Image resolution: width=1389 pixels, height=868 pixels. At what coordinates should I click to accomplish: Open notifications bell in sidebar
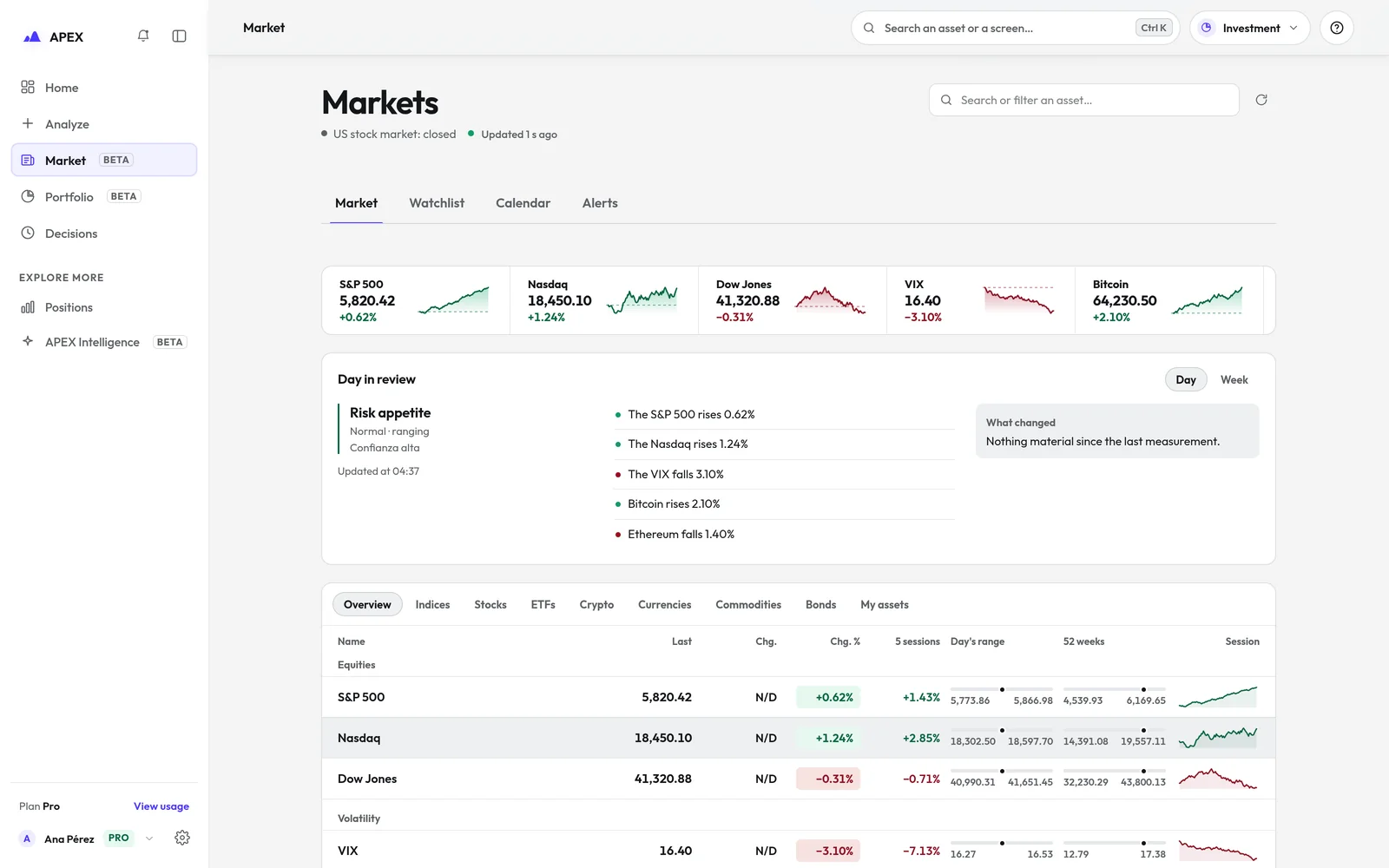coord(143,36)
